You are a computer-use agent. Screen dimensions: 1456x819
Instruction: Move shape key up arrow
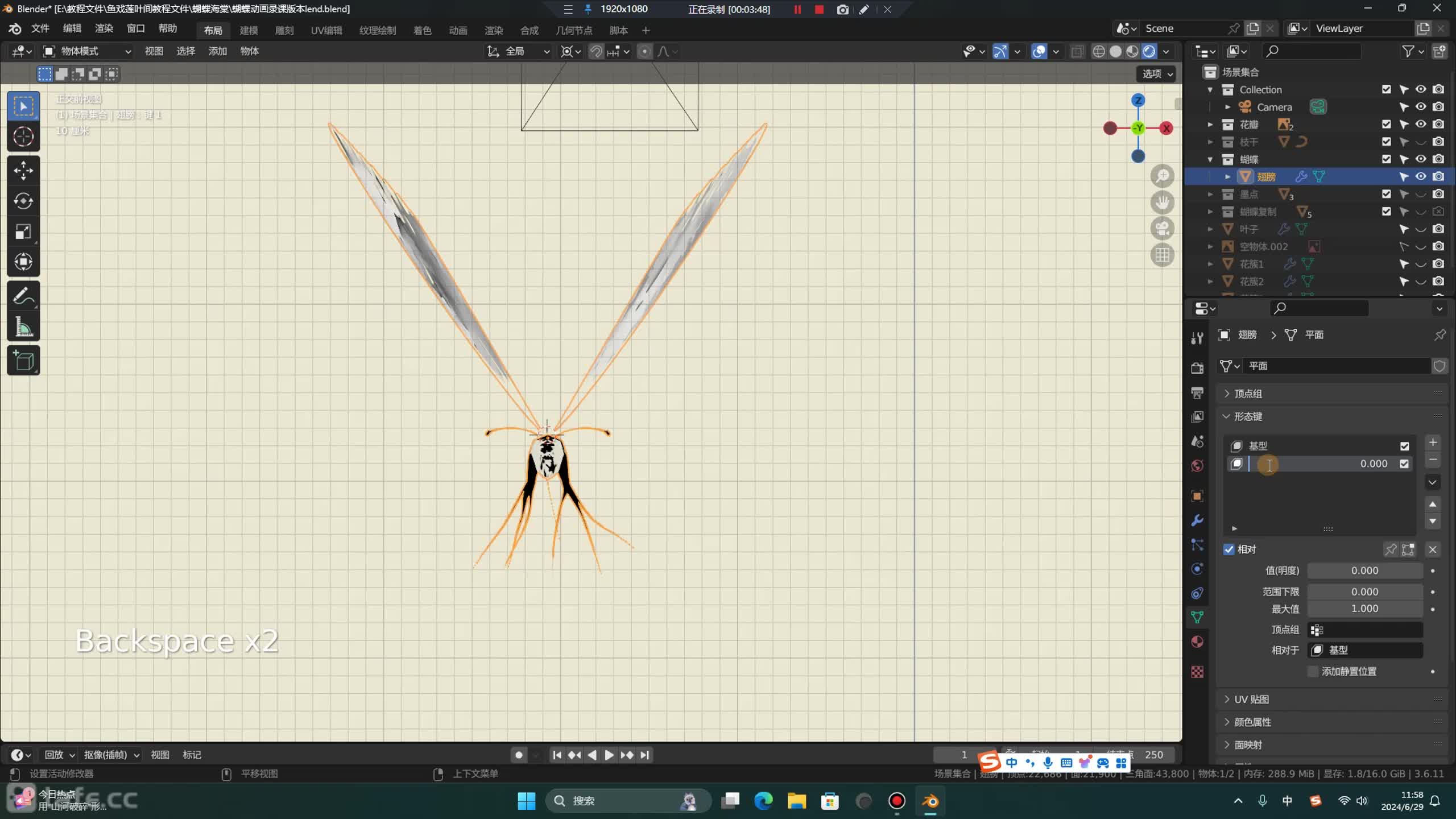(1433, 504)
